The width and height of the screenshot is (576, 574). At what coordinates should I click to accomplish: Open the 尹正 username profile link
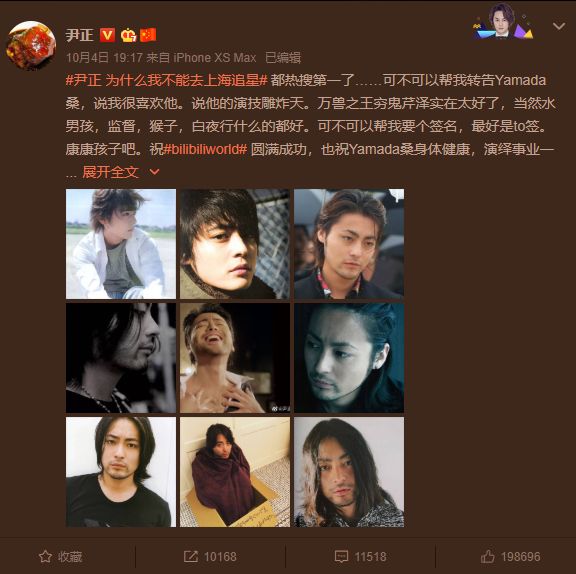coord(80,35)
